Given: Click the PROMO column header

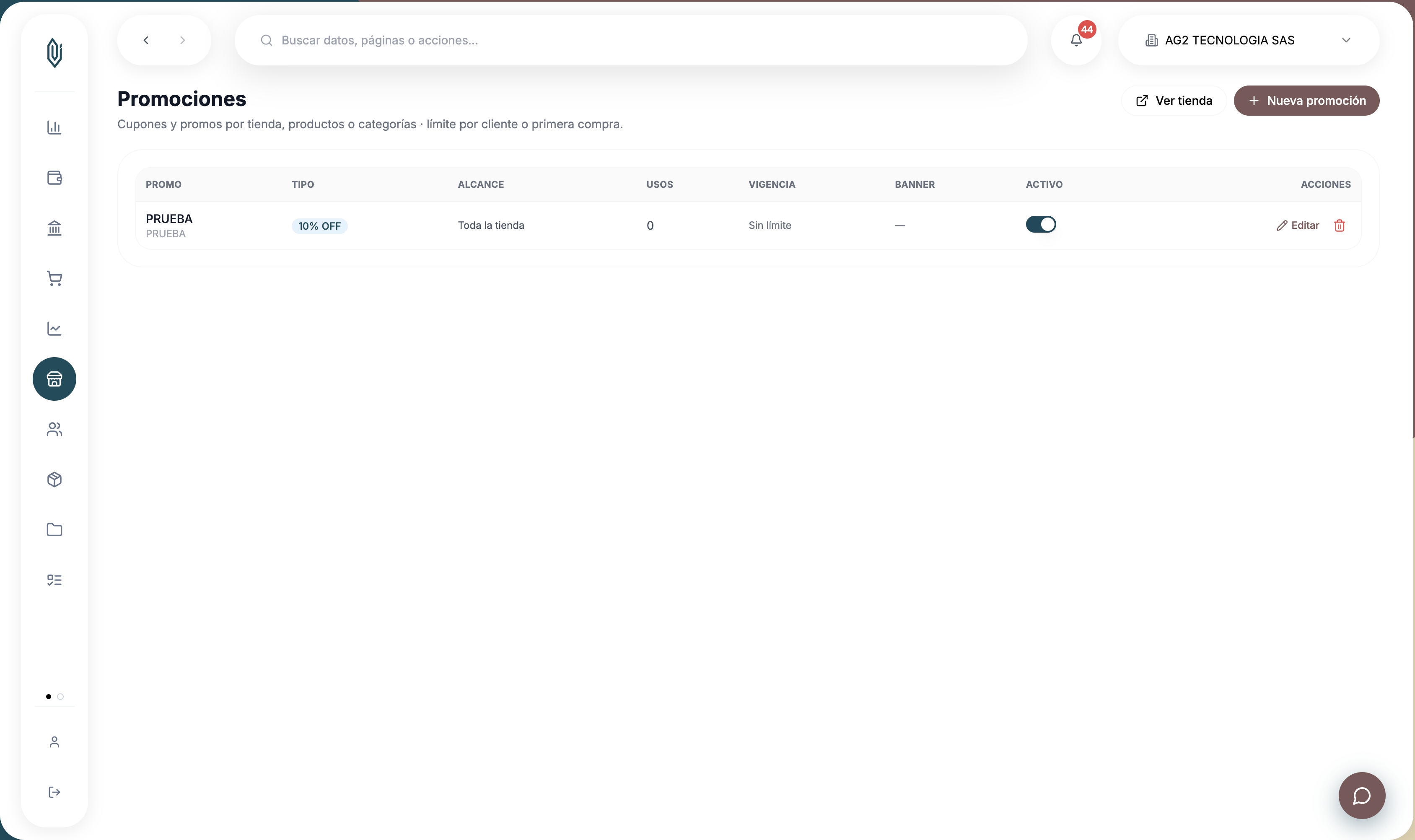Looking at the screenshot, I should (x=163, y=184).
